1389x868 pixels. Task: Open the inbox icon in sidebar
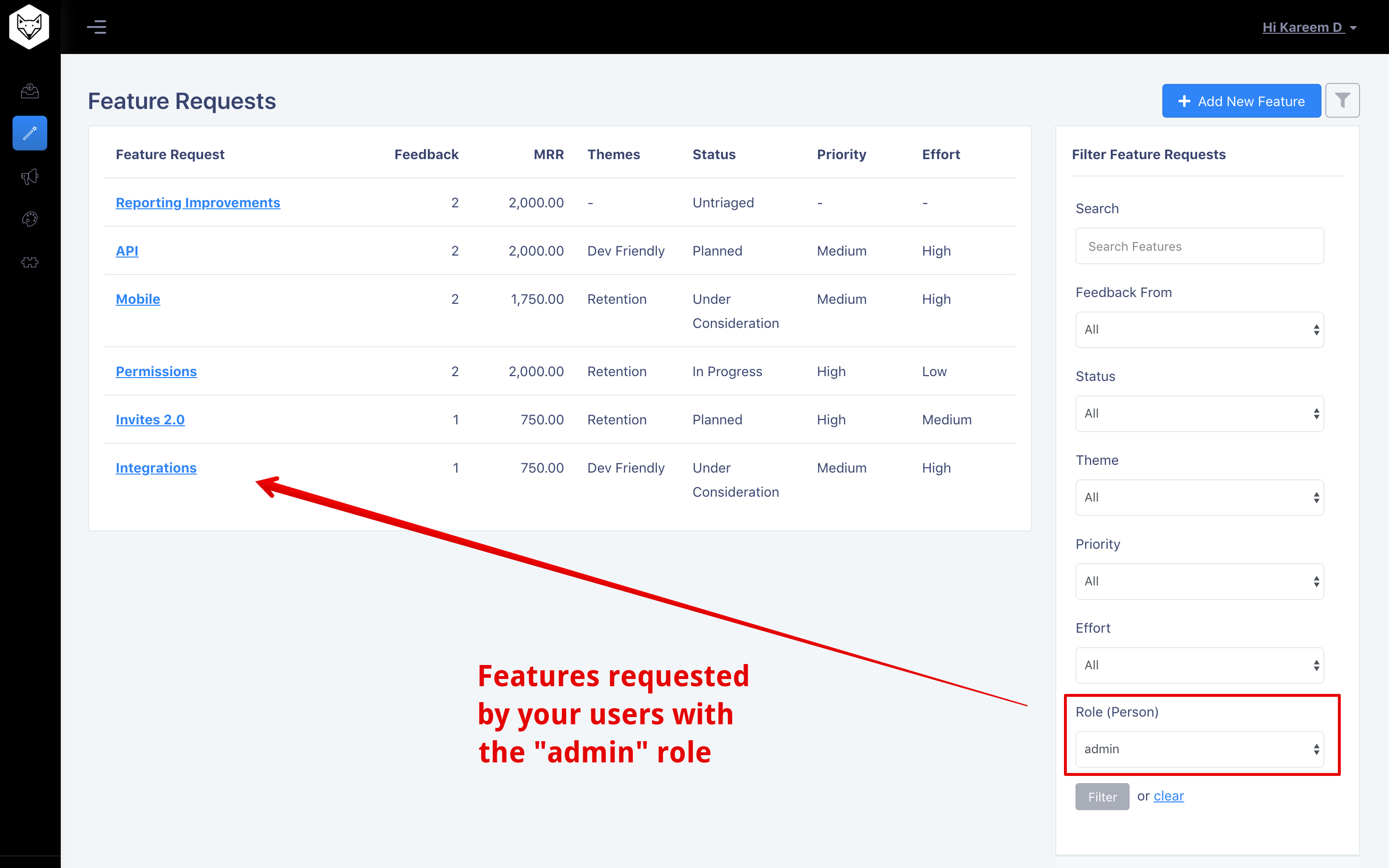[30, 91]
